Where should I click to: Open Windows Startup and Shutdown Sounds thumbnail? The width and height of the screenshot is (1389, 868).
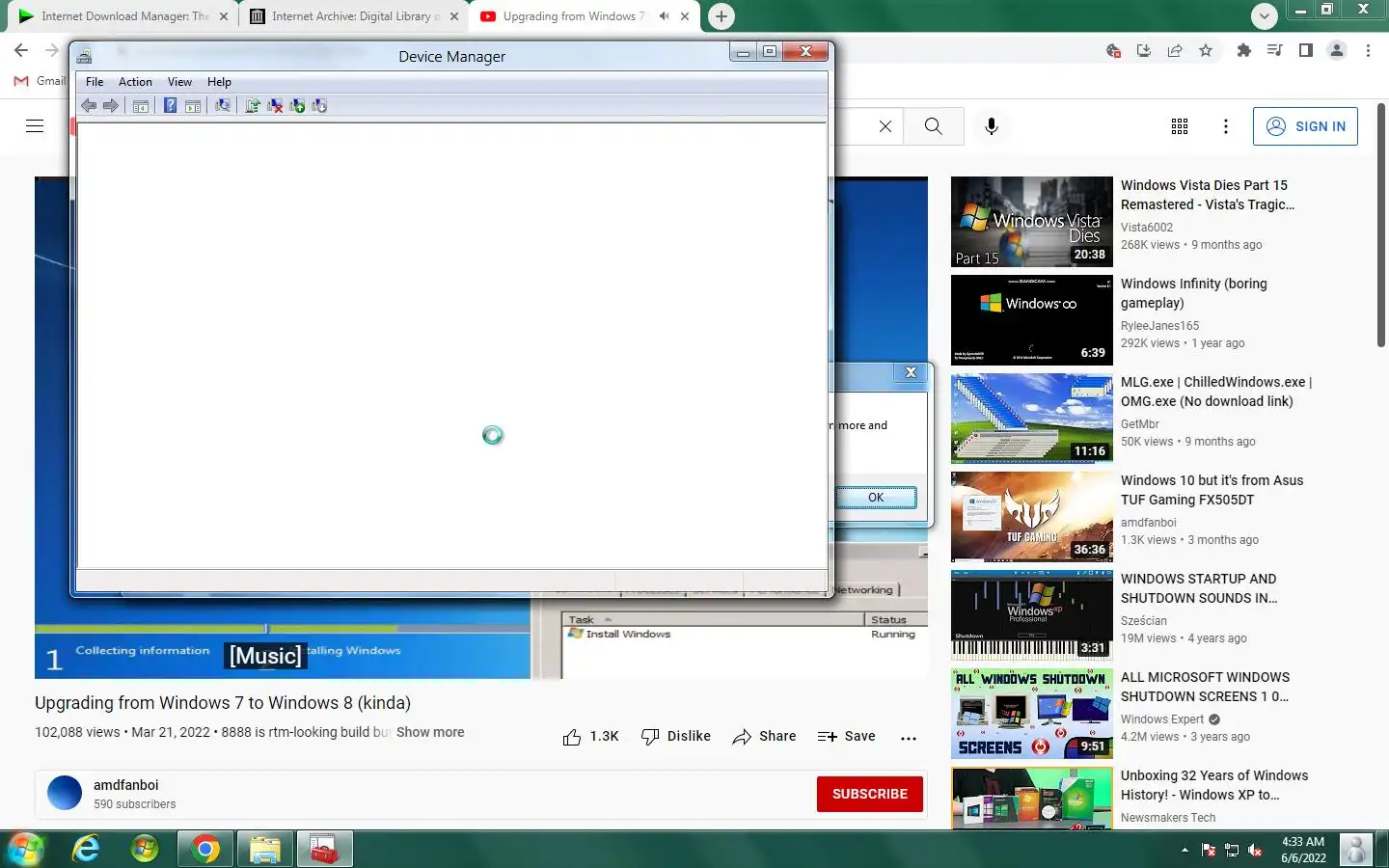coord(1031,615)
